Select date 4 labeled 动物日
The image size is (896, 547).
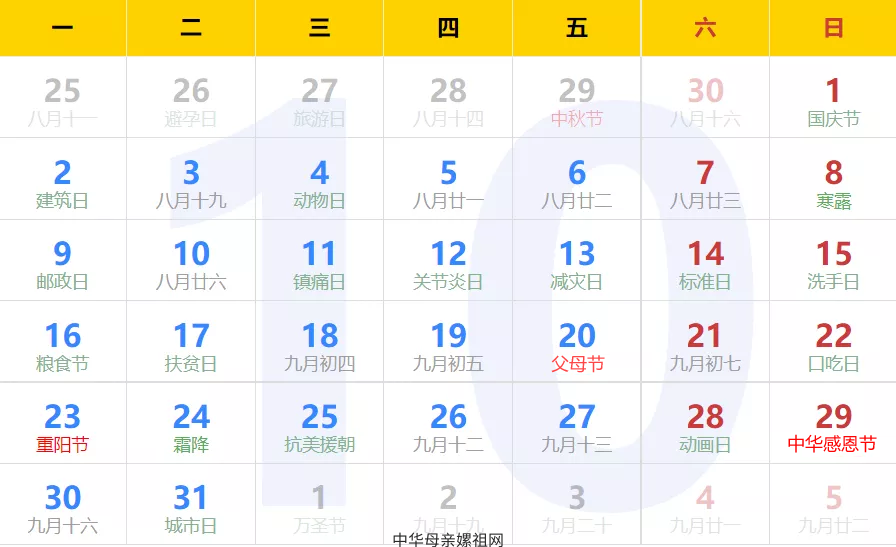319,179
